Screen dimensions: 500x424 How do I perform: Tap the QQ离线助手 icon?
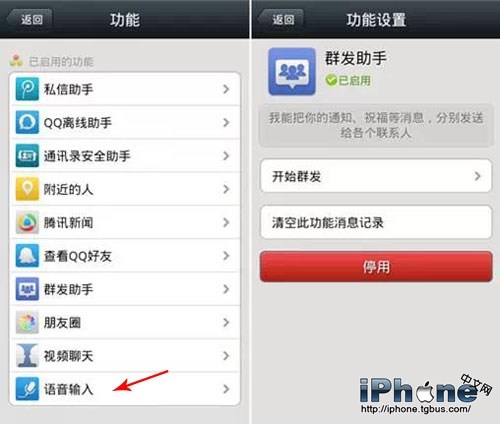(x=27, y=122)
